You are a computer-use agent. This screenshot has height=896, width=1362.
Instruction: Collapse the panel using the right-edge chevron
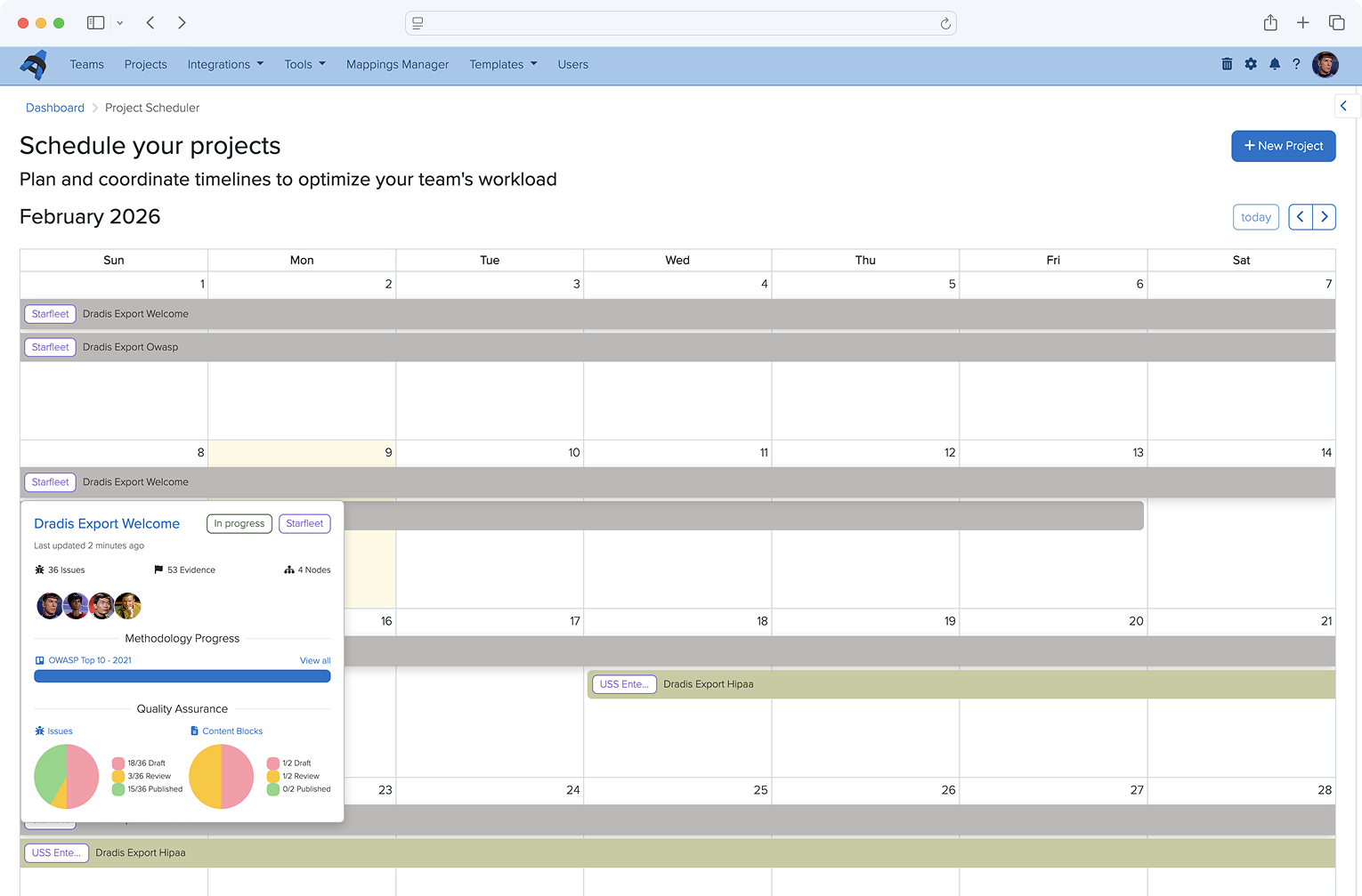tap(1344, 105)
